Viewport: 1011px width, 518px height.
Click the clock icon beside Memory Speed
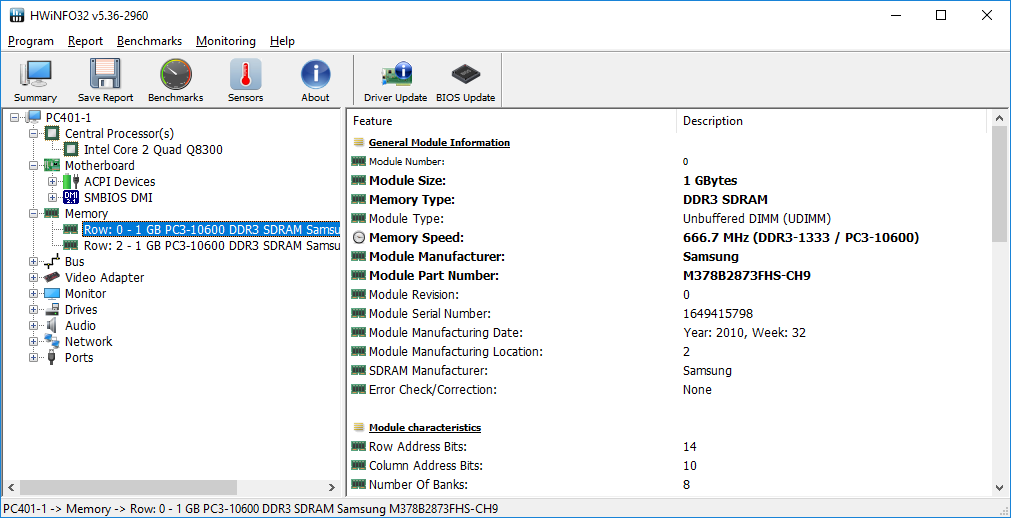point(358,237)
